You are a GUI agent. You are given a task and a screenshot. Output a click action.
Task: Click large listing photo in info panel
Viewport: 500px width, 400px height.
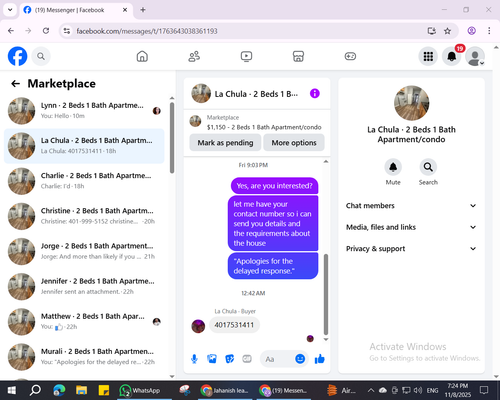(411, 103)
